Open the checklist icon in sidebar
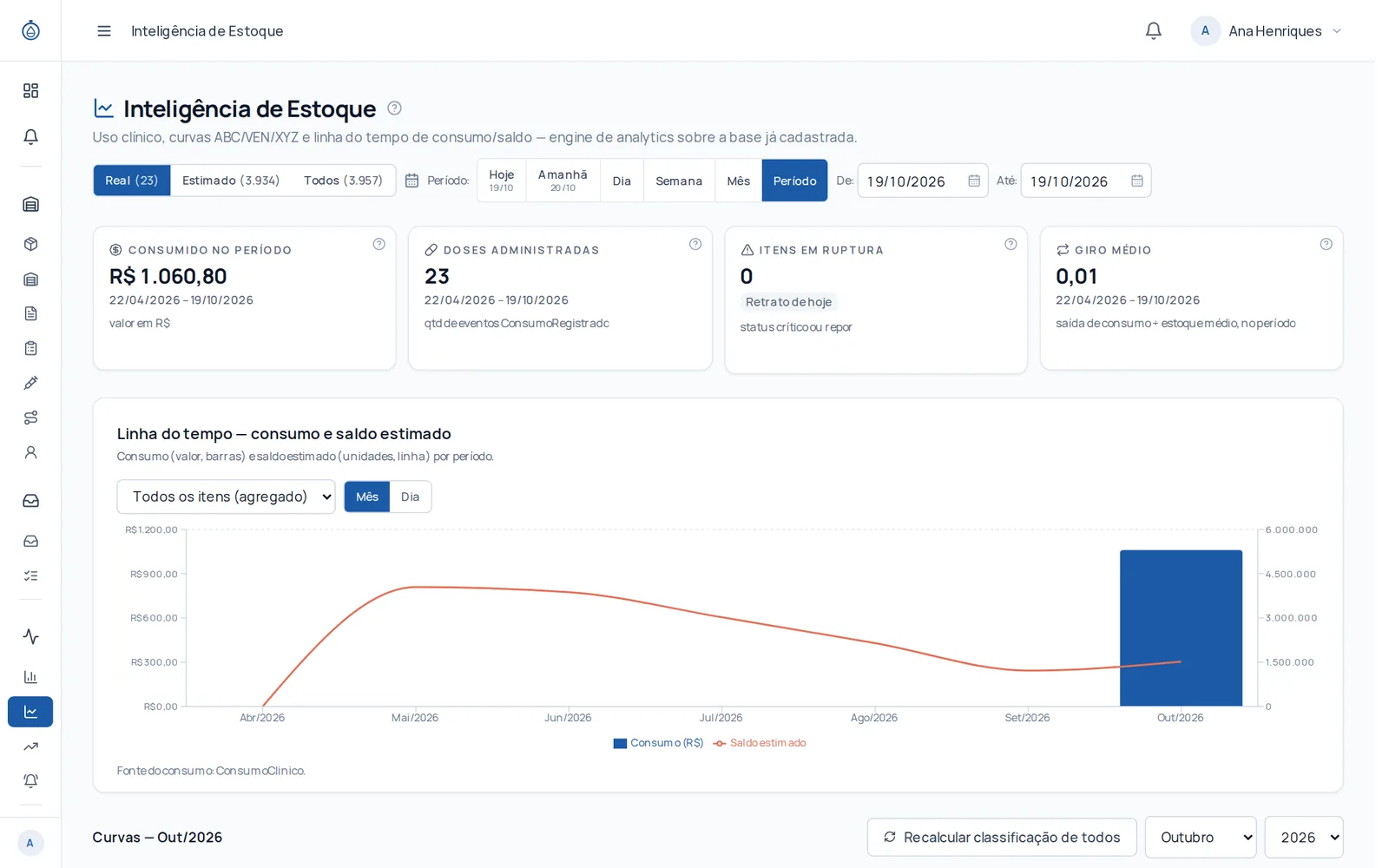Image resolution: width=1389 pixels, height=868 pixels. 31,575
